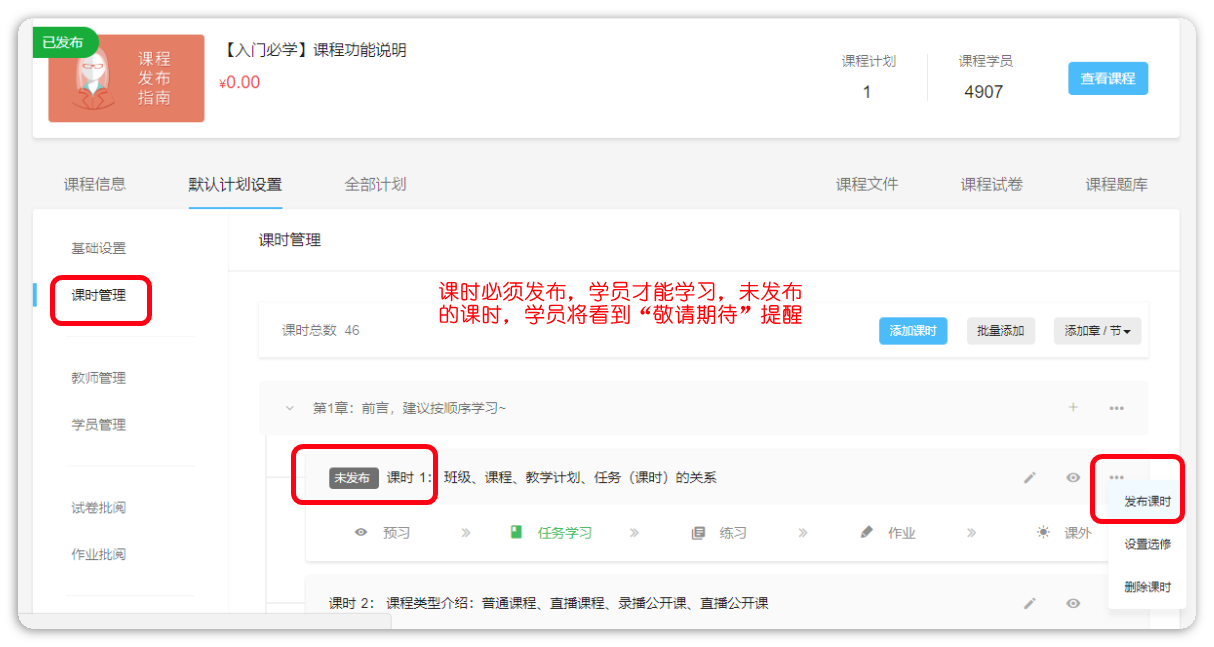Screen dimensions: 1214x647
Task: Click the three-dot more icon for 课时 1
Action: 1117,477
